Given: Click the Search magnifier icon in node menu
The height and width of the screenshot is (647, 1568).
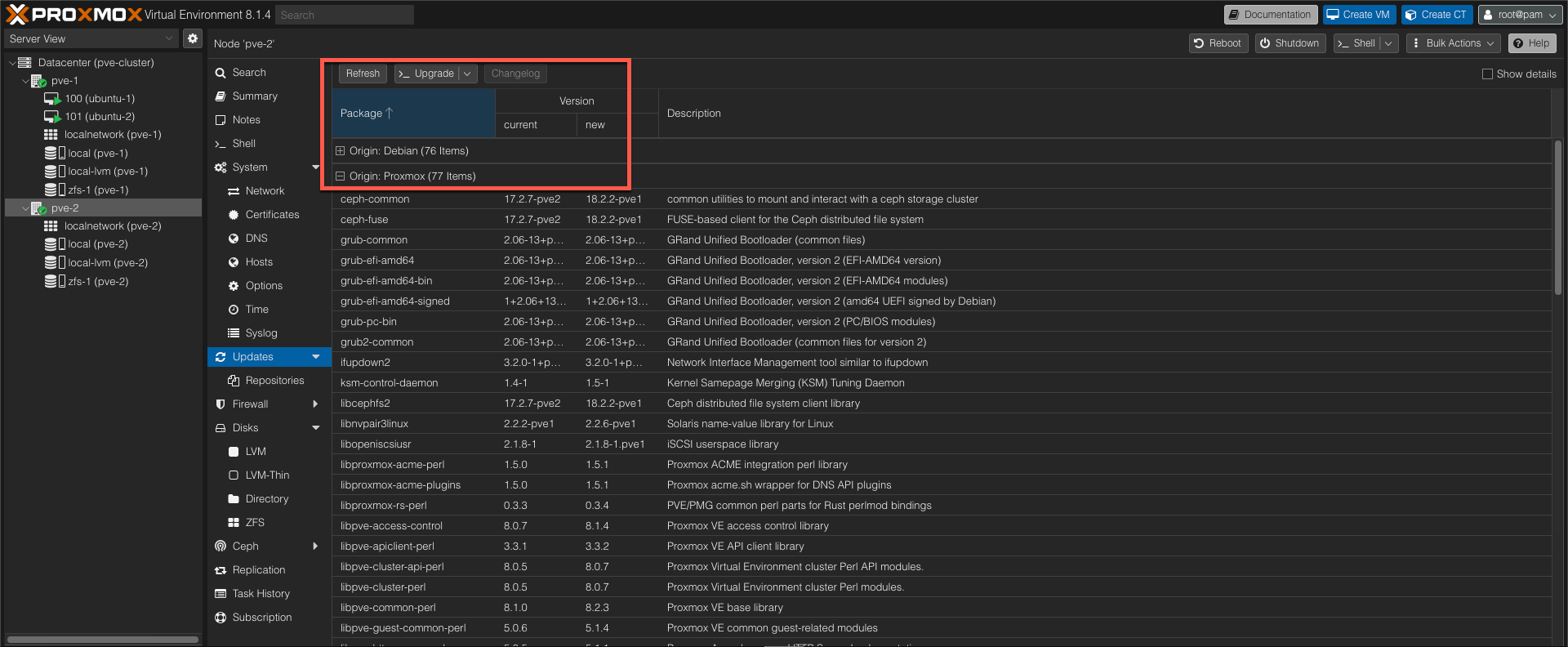Looking at the screenshot, I should pyautogui.click(x=220, y=73).
